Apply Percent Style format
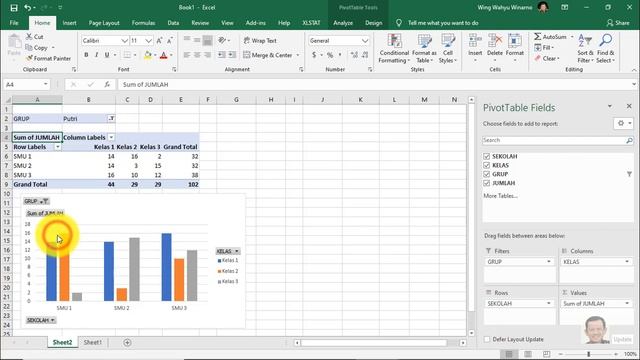 (330, 55)
